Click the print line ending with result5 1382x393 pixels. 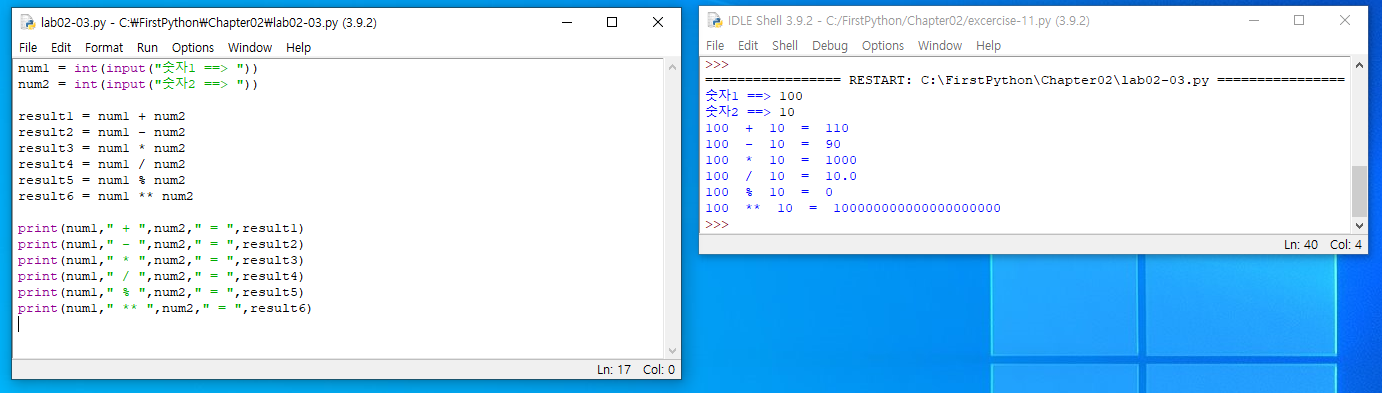[x=160, y=292]
